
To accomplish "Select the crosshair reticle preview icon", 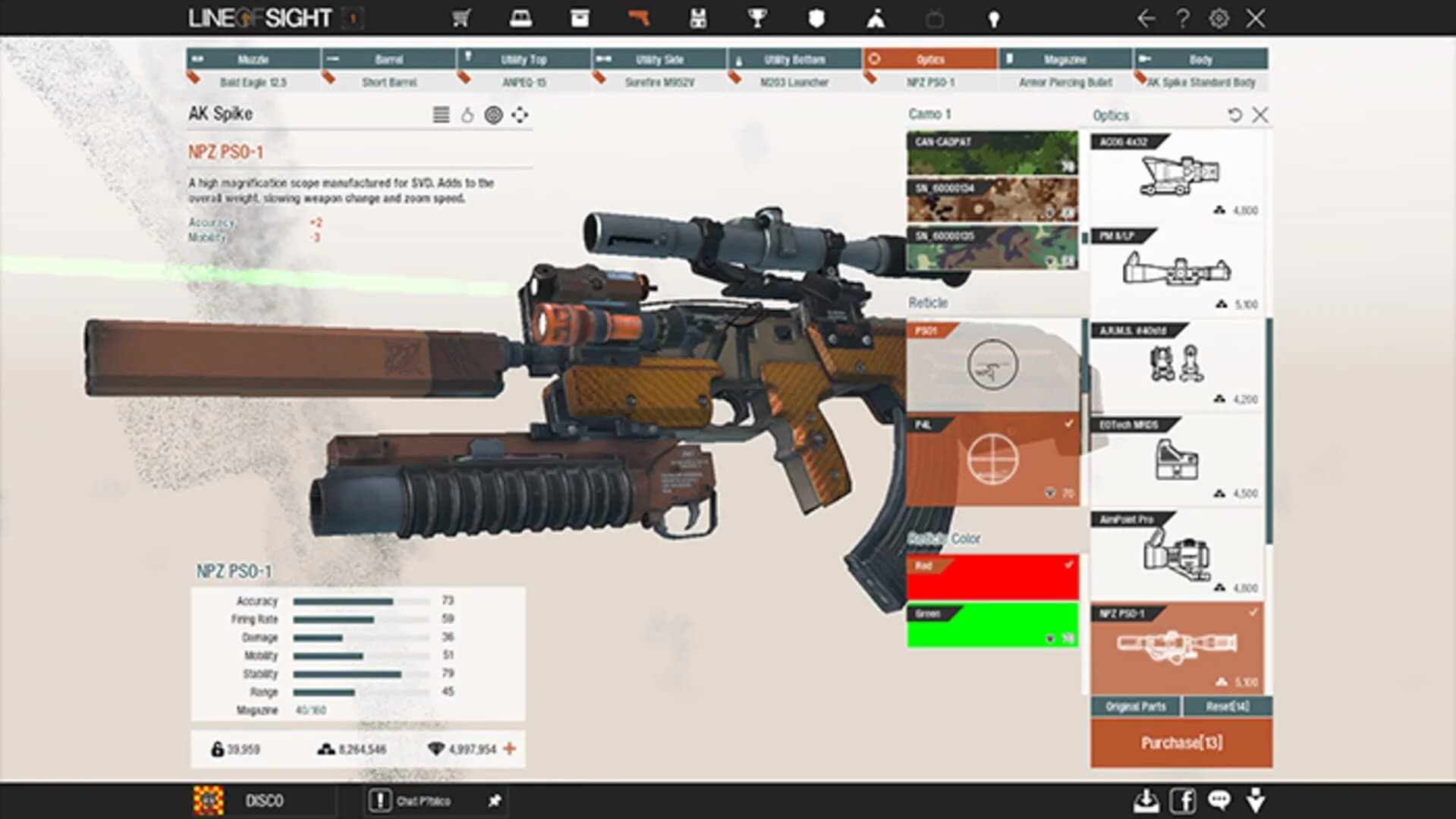I will 493,115.
